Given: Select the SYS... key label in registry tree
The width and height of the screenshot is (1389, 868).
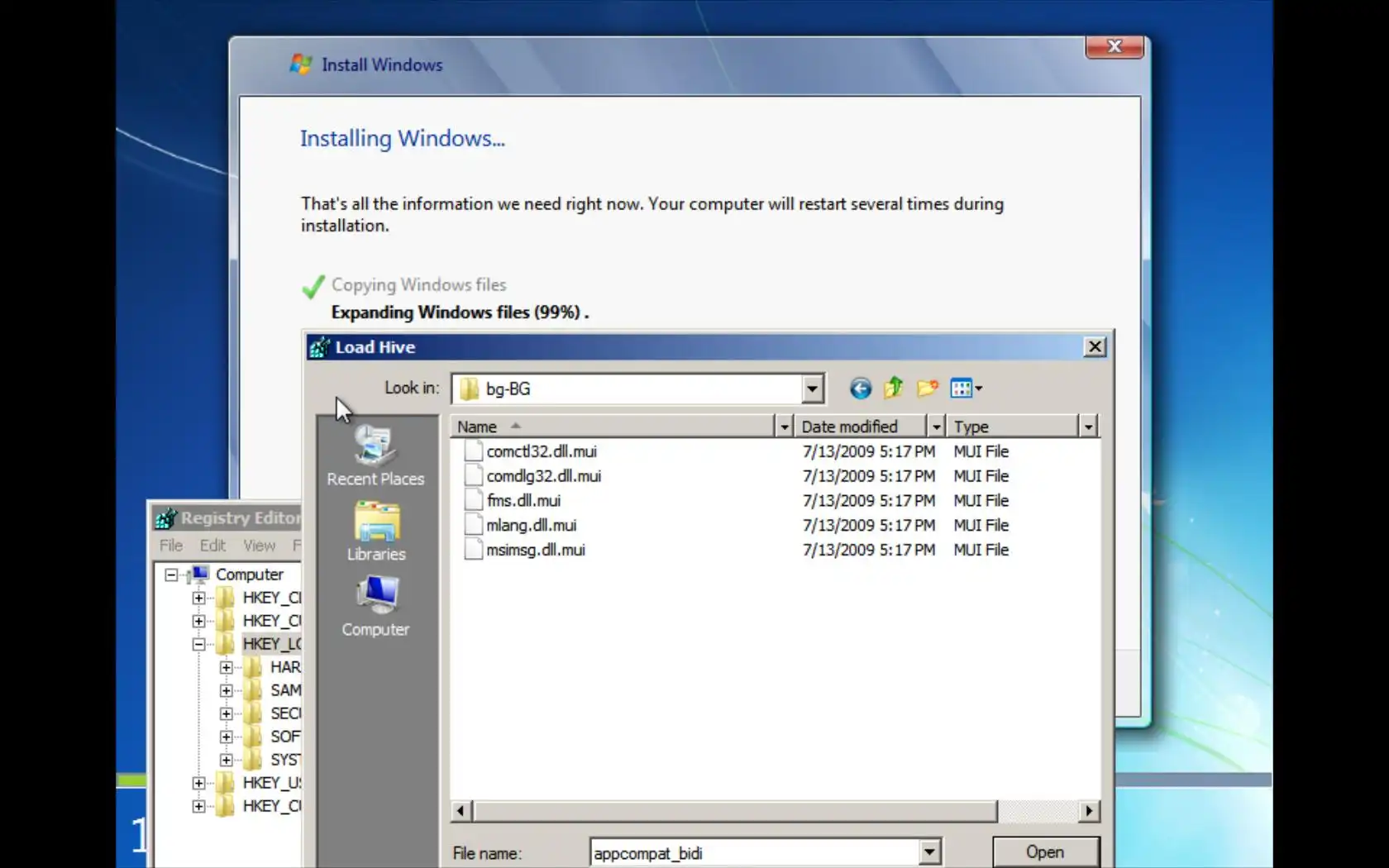Looking at the screenshot, I should [285, 760].
